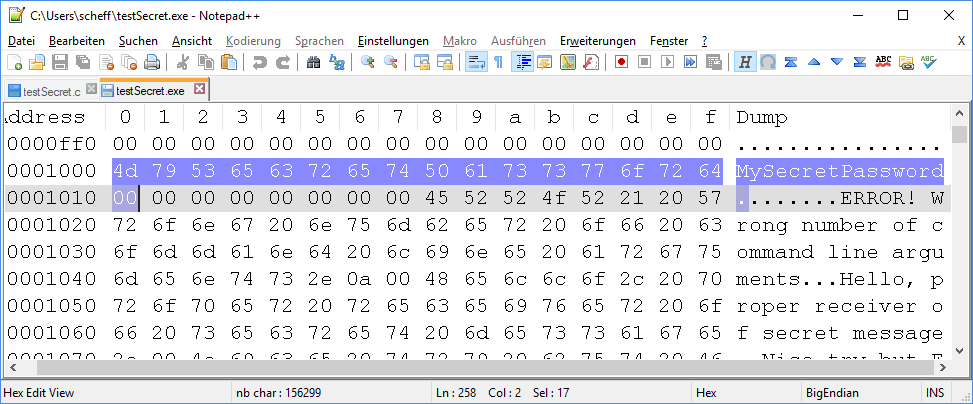Open User Defined Language lightning icon
Viewport: 973px width, 404px height.
[545, 62]
